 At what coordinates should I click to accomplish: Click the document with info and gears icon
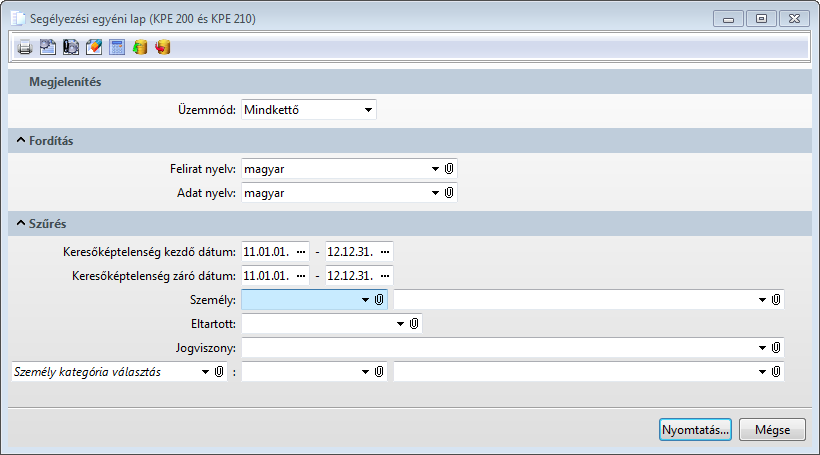tap(71, 48)
